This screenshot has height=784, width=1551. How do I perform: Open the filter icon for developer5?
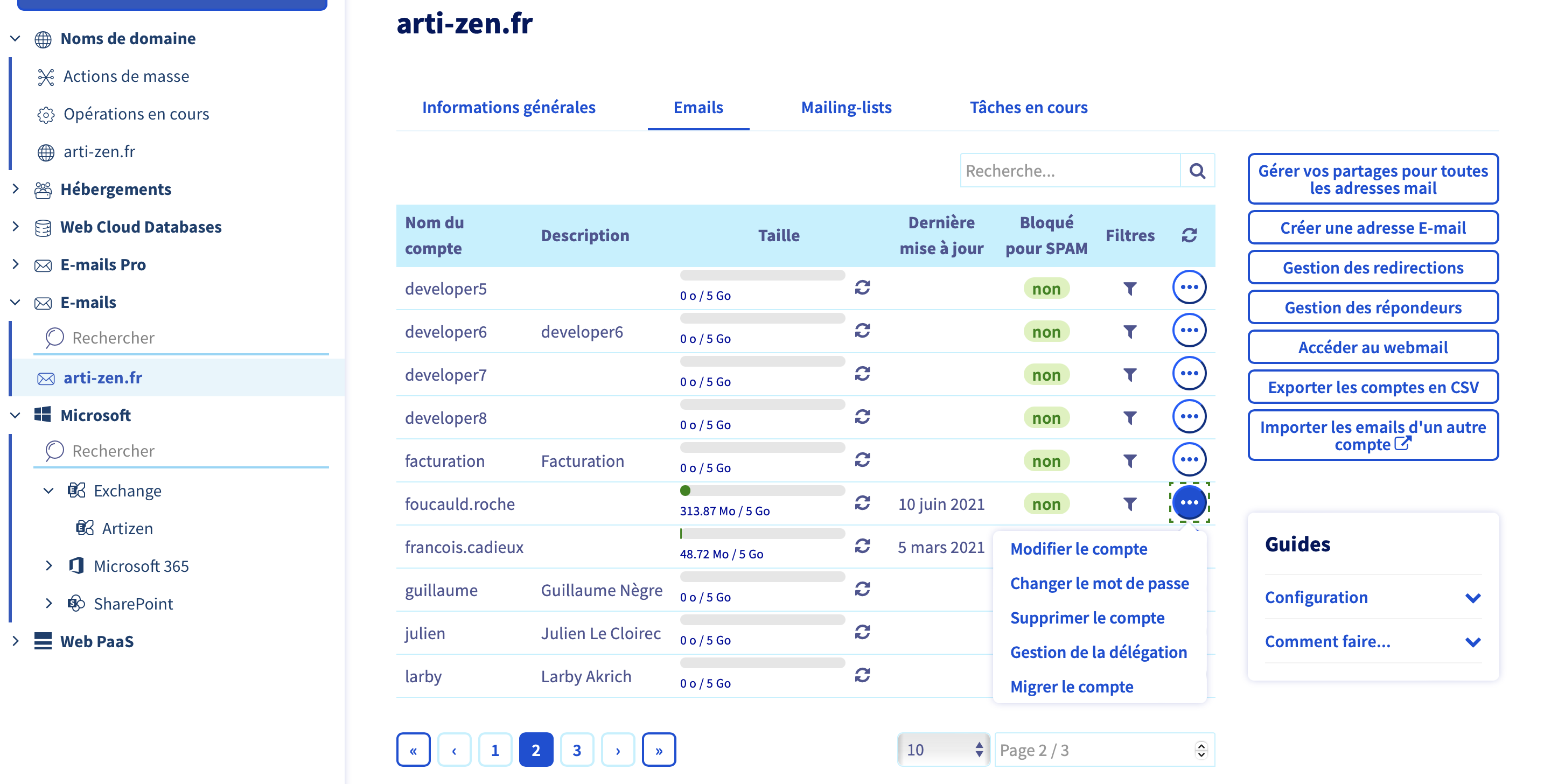point(1129,289)
